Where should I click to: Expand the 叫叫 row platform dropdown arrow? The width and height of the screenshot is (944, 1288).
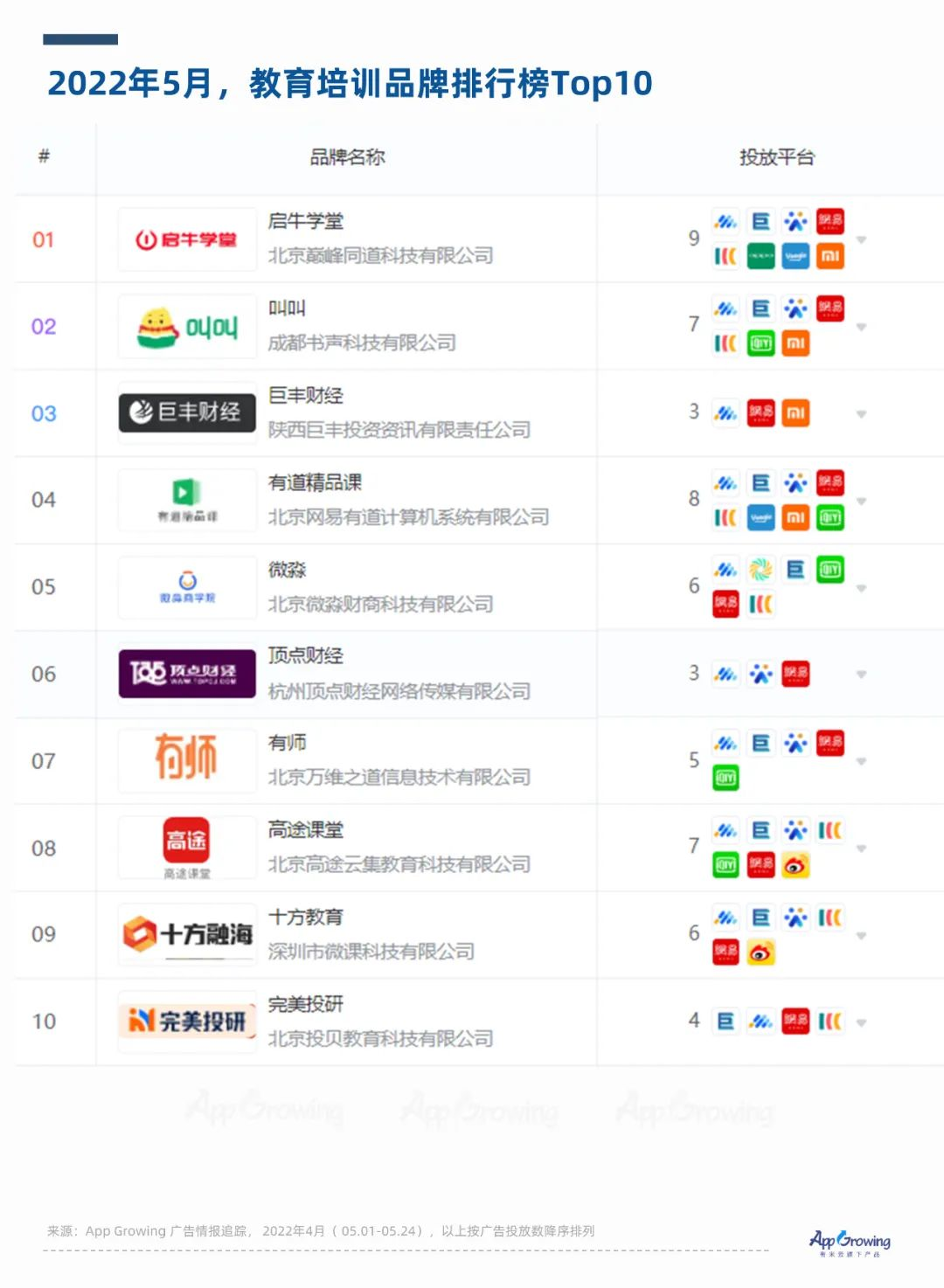(861, 327)
